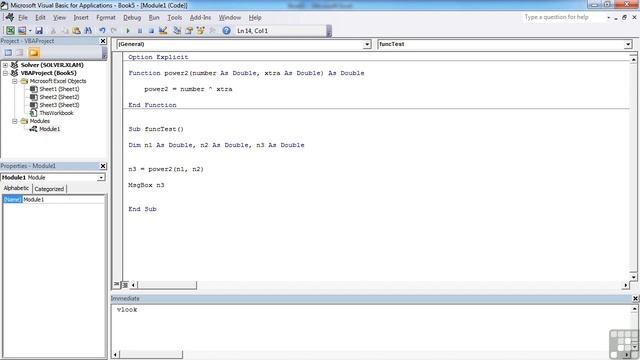Open Properties Window toolbar icon

pyautogui.click(x=189, y=31)
